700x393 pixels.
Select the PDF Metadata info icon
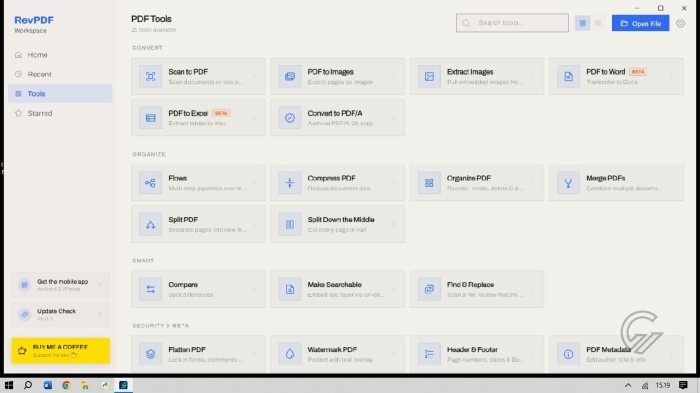(568, 354)
